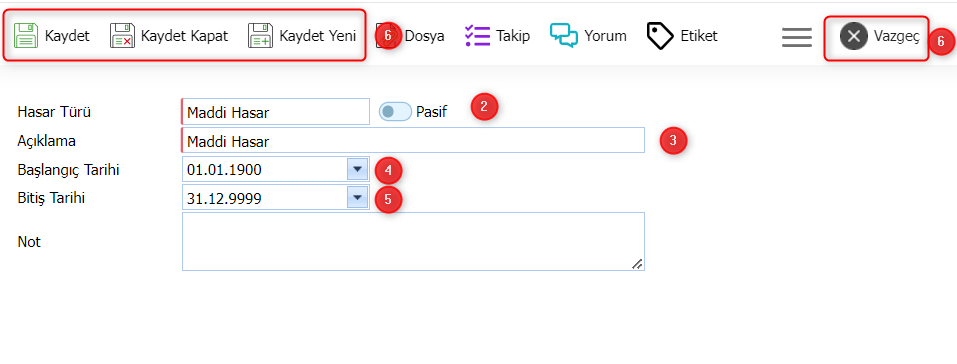This screenshot has width=957, height=364.
Task: Open the Yorum speech bubbles icon
Action: click(563, 35)
